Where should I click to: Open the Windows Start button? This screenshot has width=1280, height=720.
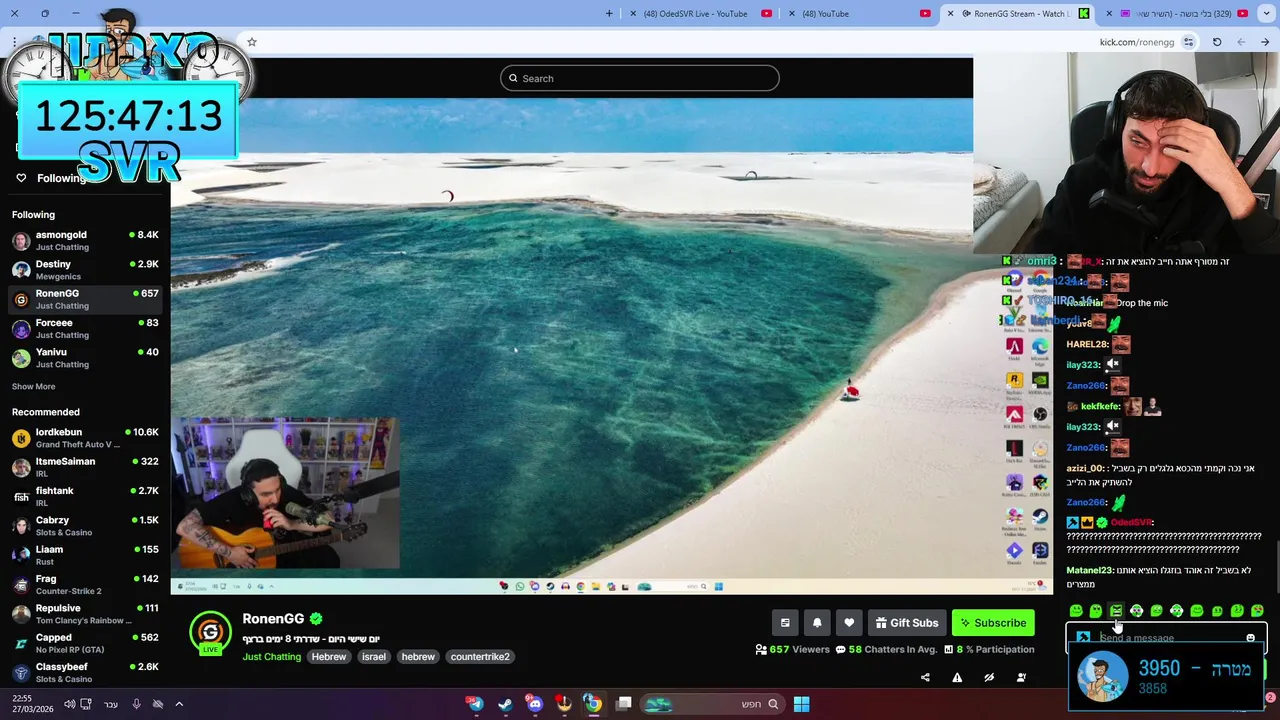[801, 704]
